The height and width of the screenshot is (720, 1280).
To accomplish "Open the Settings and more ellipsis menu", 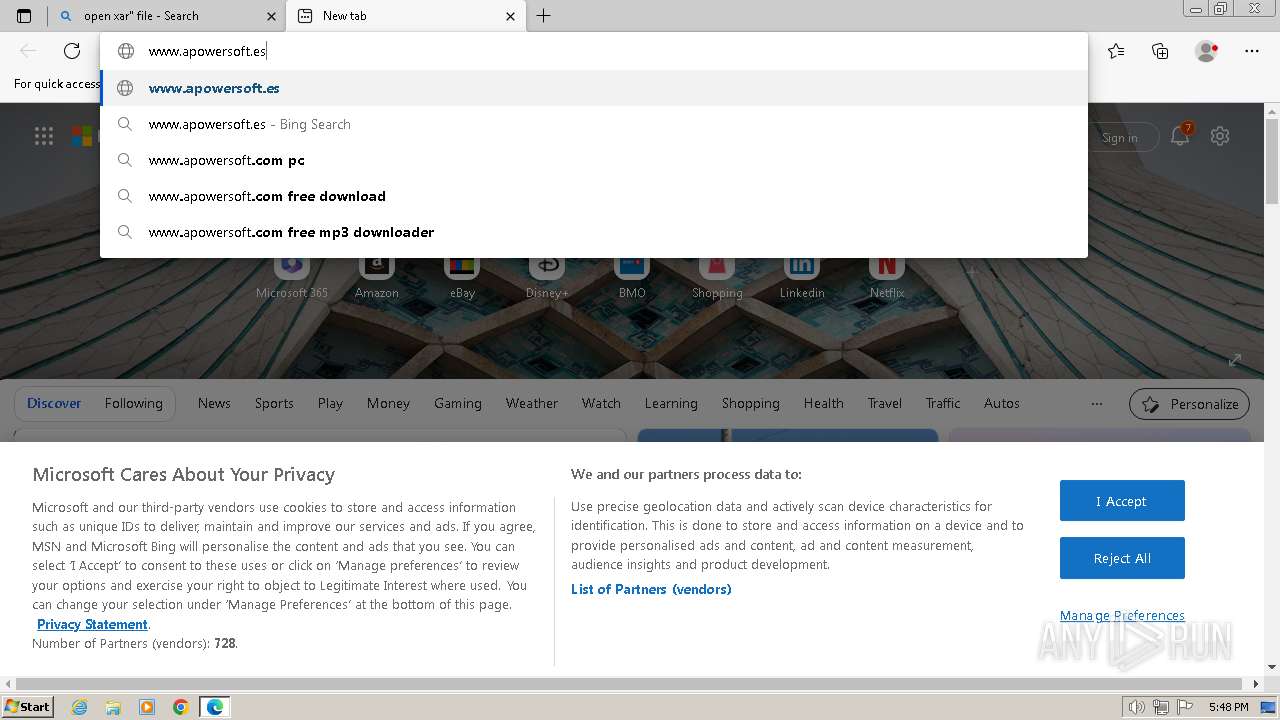I will (x=1252, y=51).
